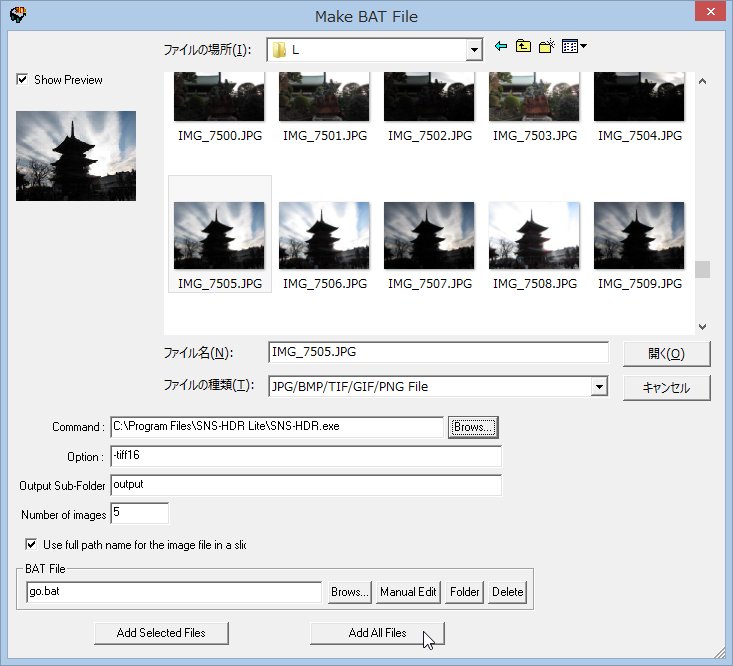This screenshot has width=733, height=666.
Task: Expand the file location dropdown showing L
Action: pyautogui.click(x=474, y=50)
